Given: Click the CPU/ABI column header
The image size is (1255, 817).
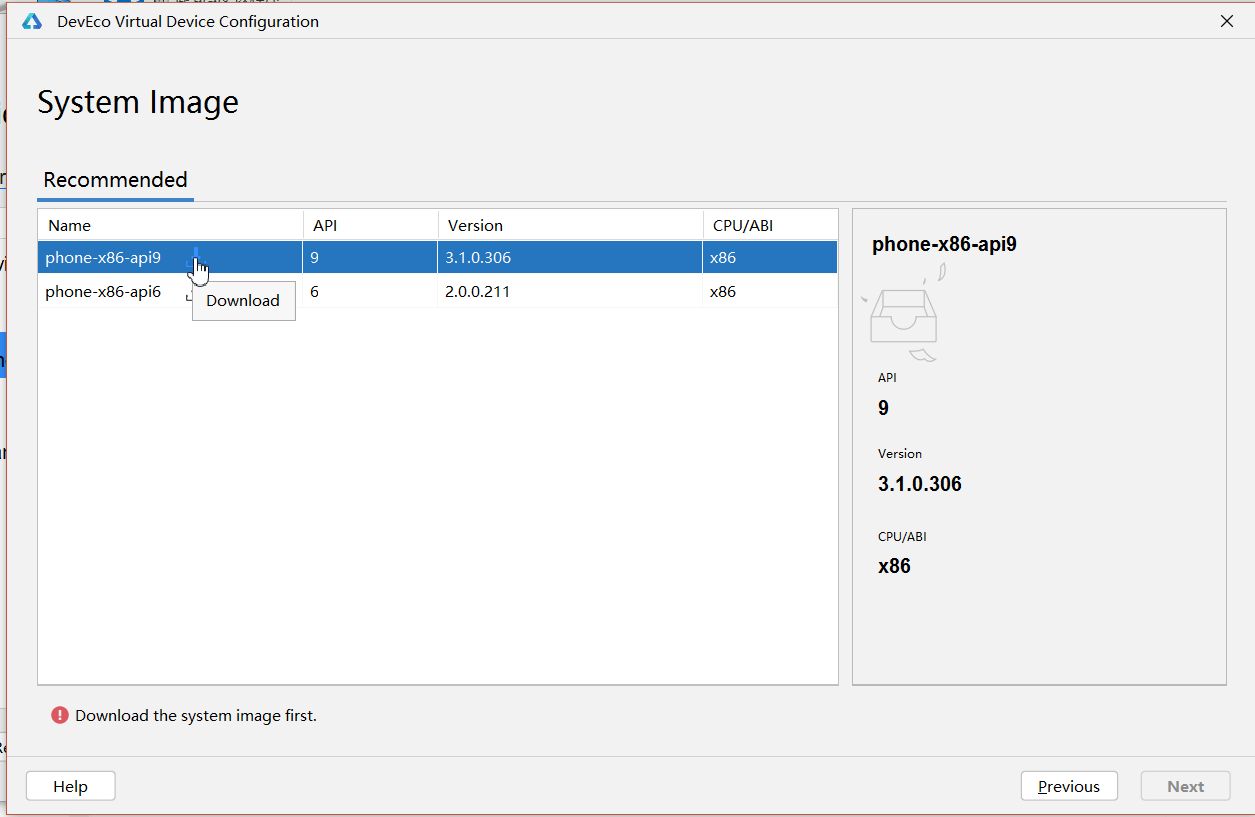Looking at the screenshot, I should coord(770,225).
